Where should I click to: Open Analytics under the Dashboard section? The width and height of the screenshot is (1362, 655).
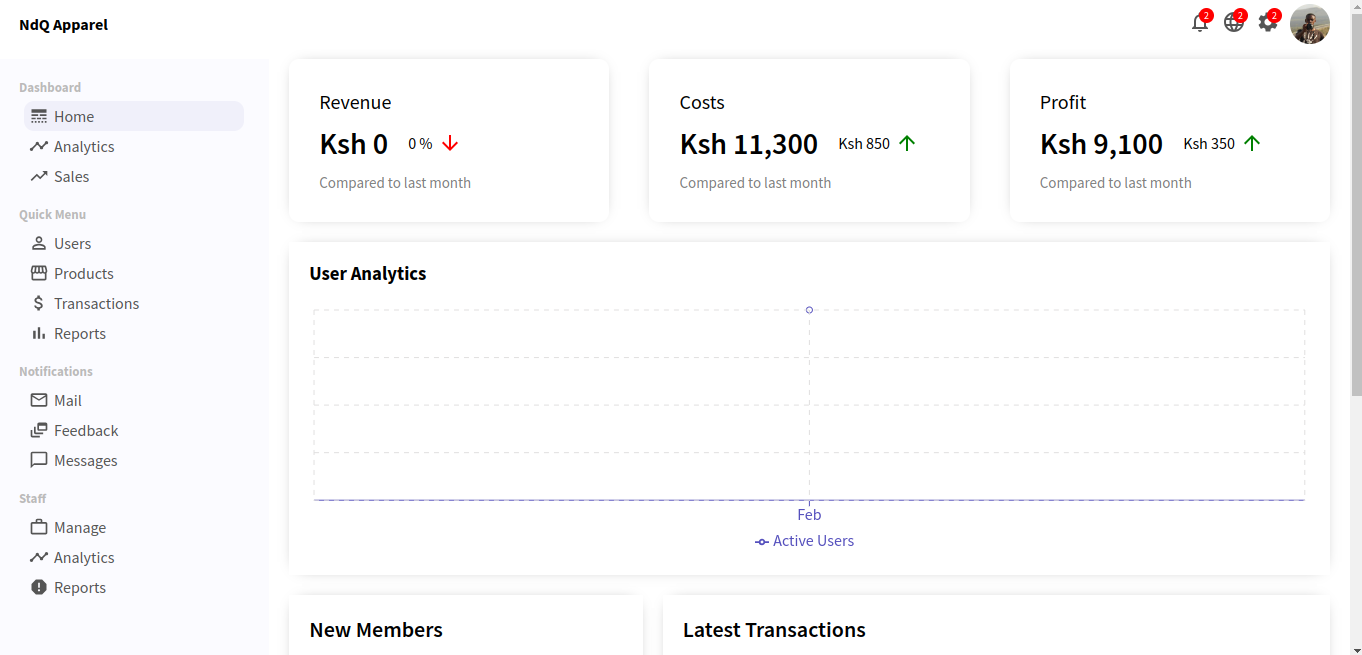click(x=84, y=146)
